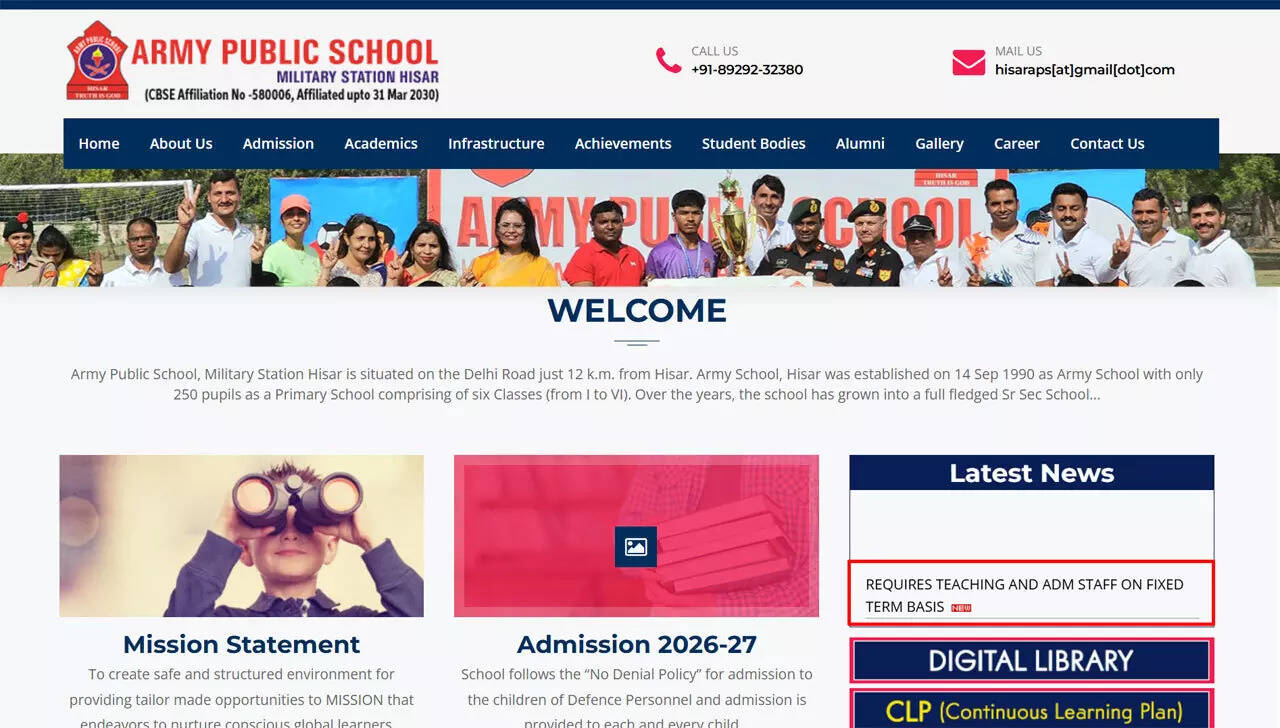Click the CLP Continuous Learning Plan banner
This screenshot has height=728, width=1280.
pyautogui.click(x=1030, y=711)
